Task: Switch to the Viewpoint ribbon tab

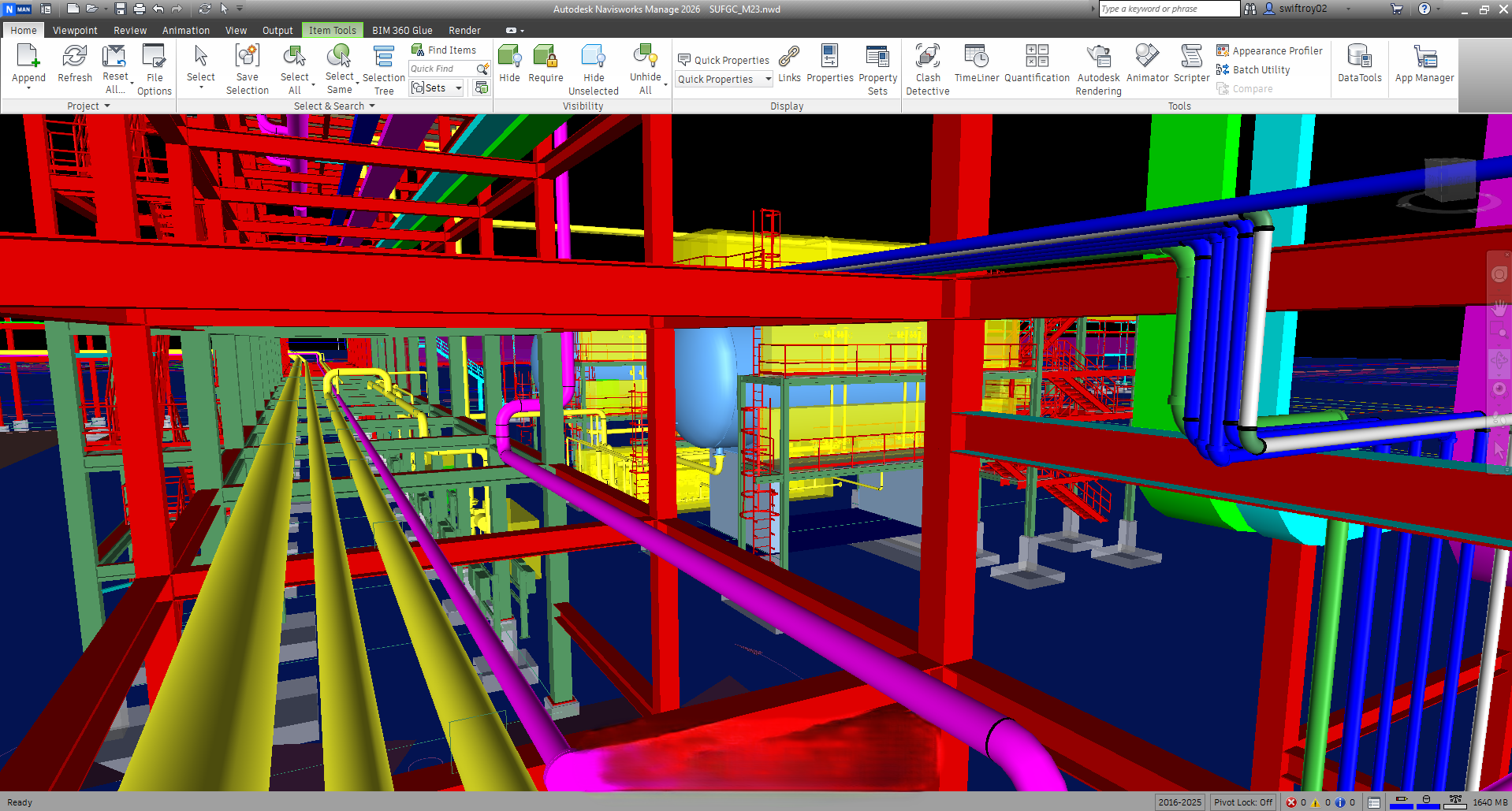Action: point(75,30)
